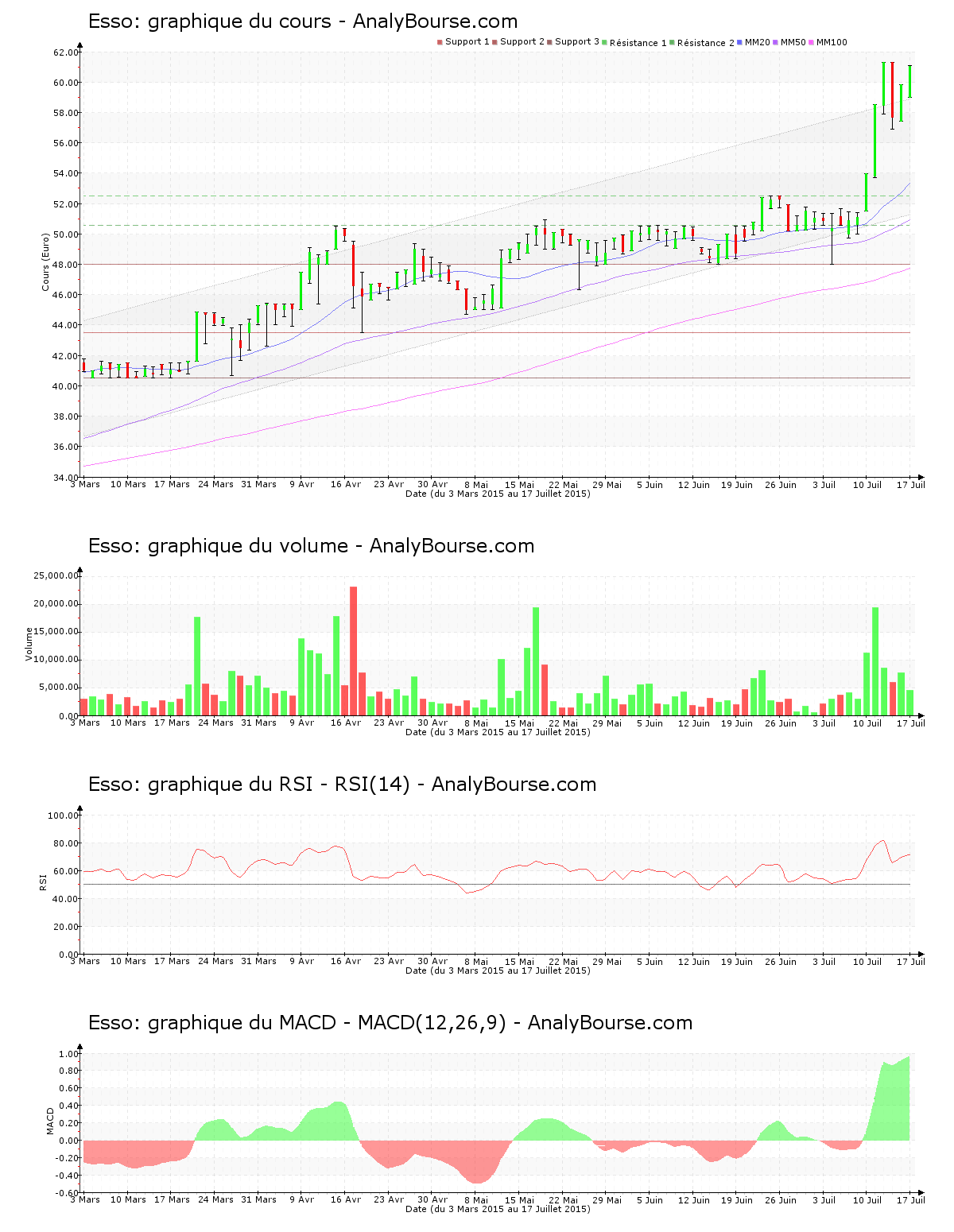This screenshot has height=1232, width=954.
Task: Click the tallest green March bar in volume chart
Action: [197, 666]
